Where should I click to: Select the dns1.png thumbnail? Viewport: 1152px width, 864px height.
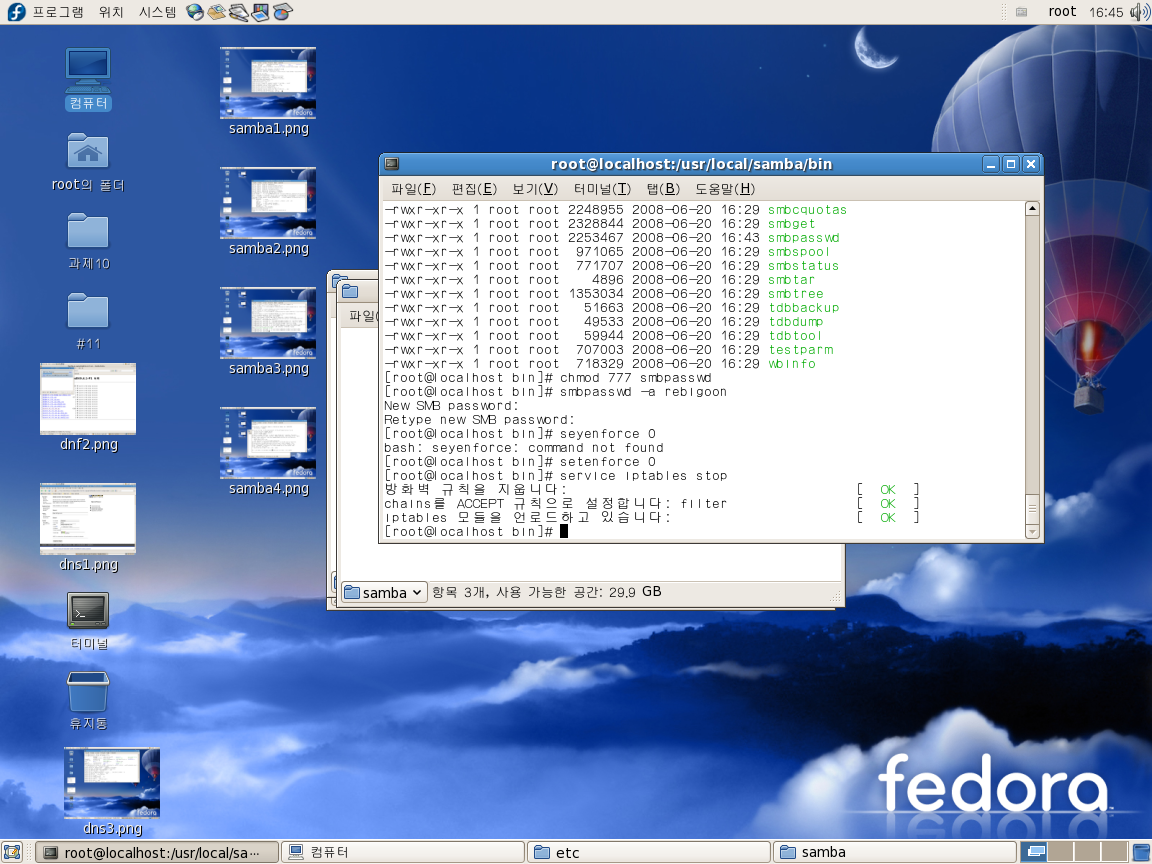(88, 518)
